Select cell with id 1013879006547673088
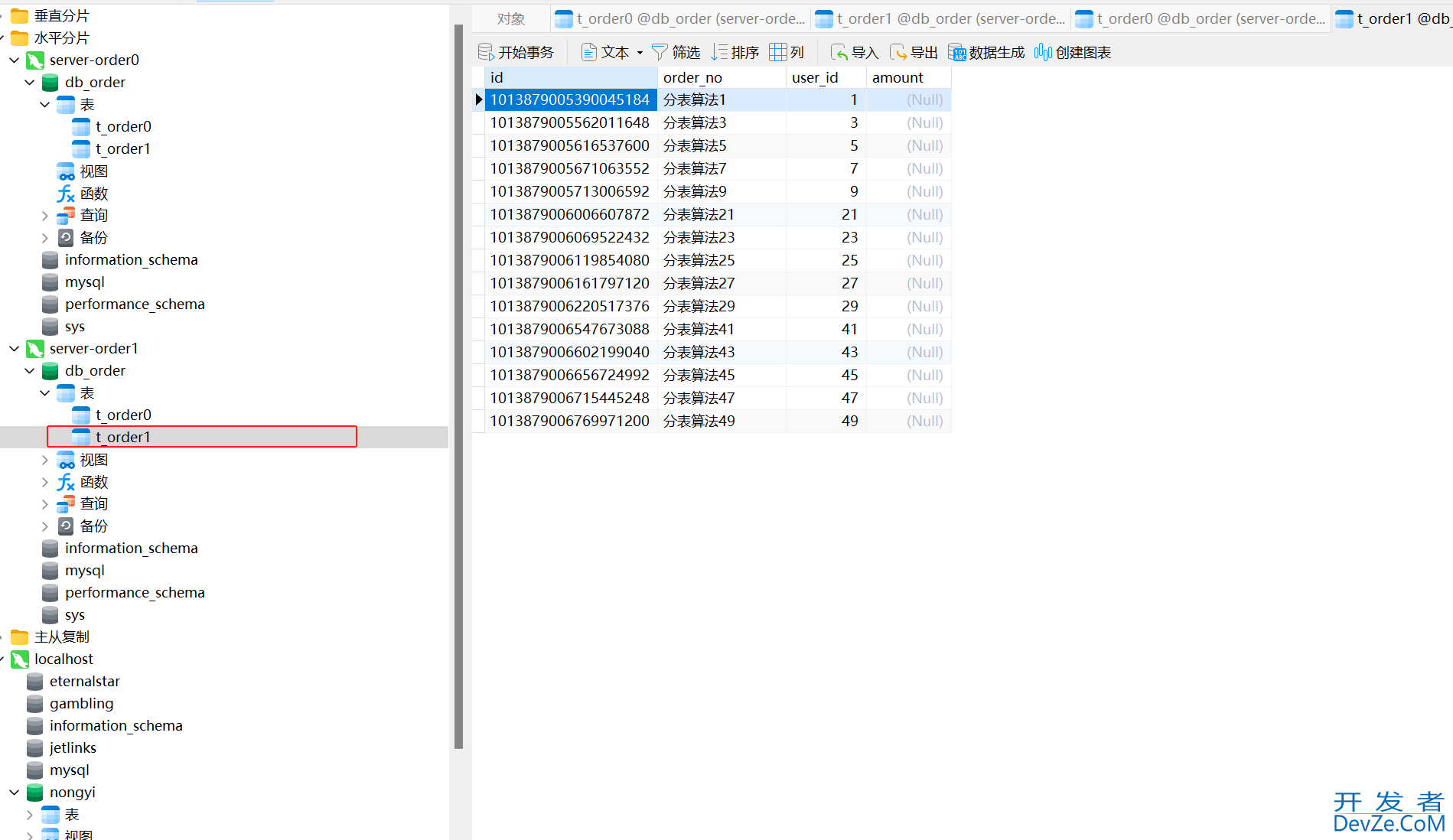 (571, 329)
